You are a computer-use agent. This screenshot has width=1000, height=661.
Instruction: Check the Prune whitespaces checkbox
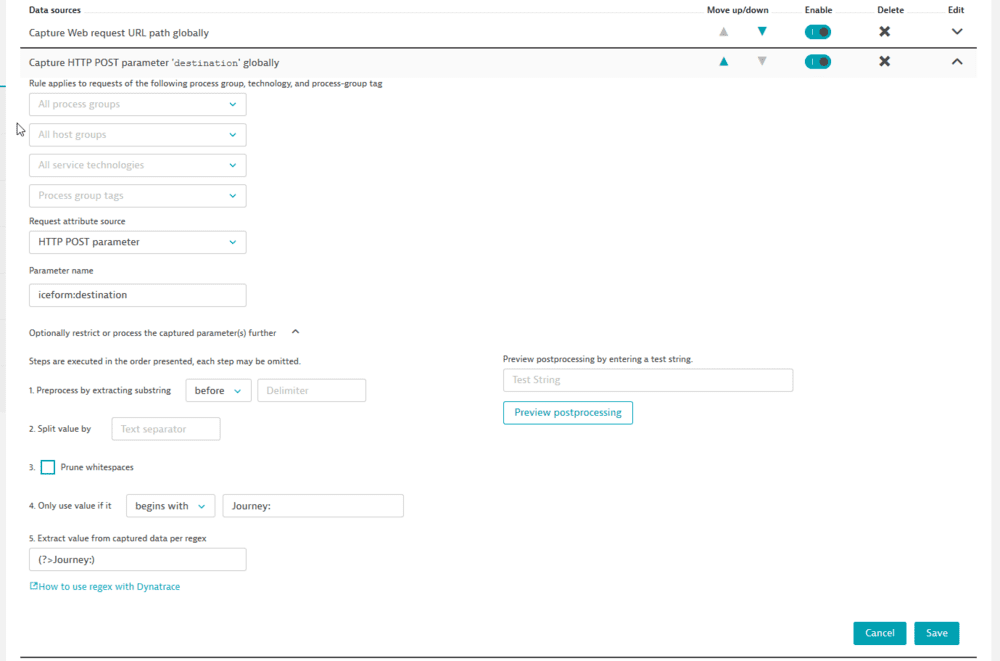pos(47,467)
